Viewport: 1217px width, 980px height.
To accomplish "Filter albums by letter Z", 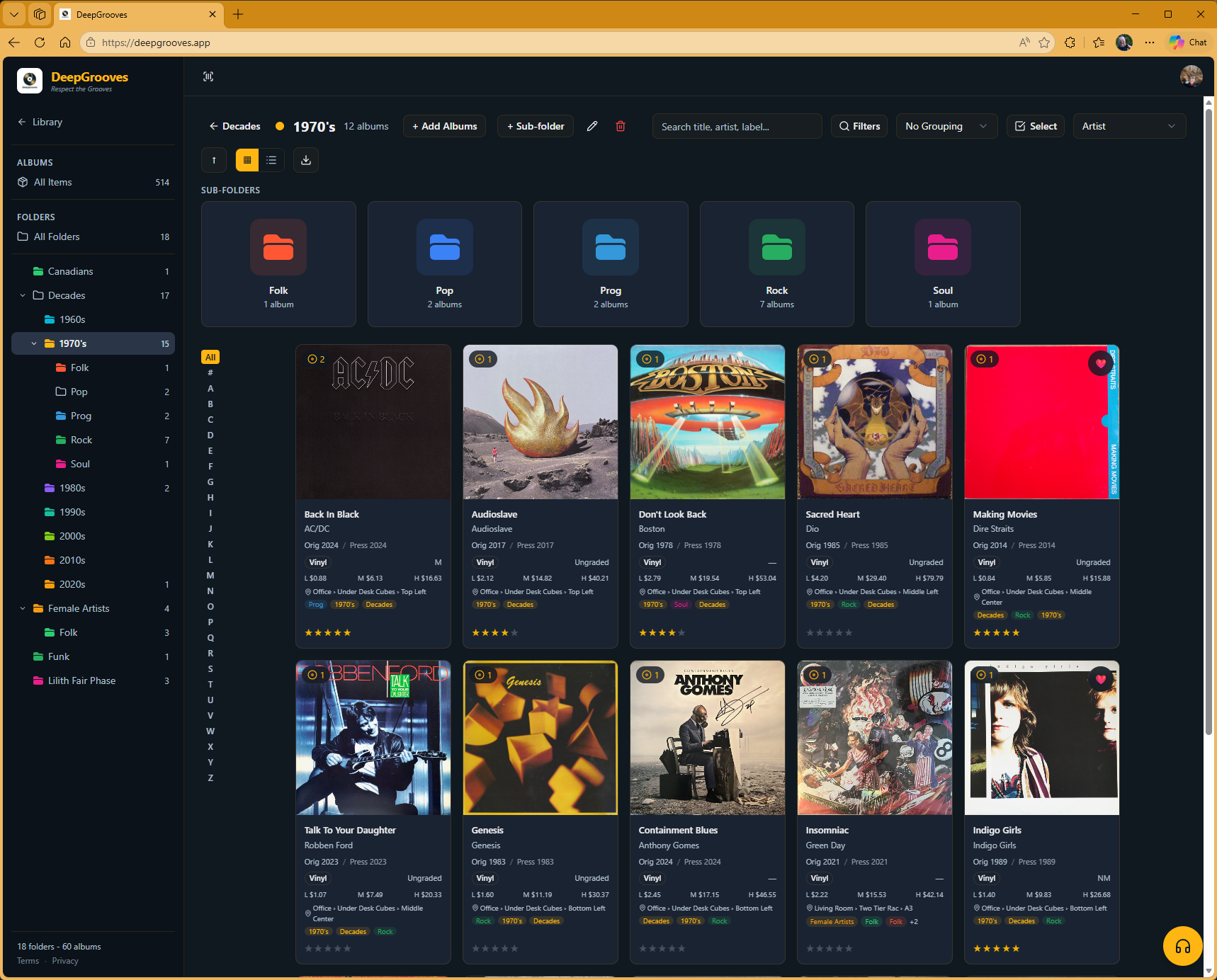I will tap(210, 777).
